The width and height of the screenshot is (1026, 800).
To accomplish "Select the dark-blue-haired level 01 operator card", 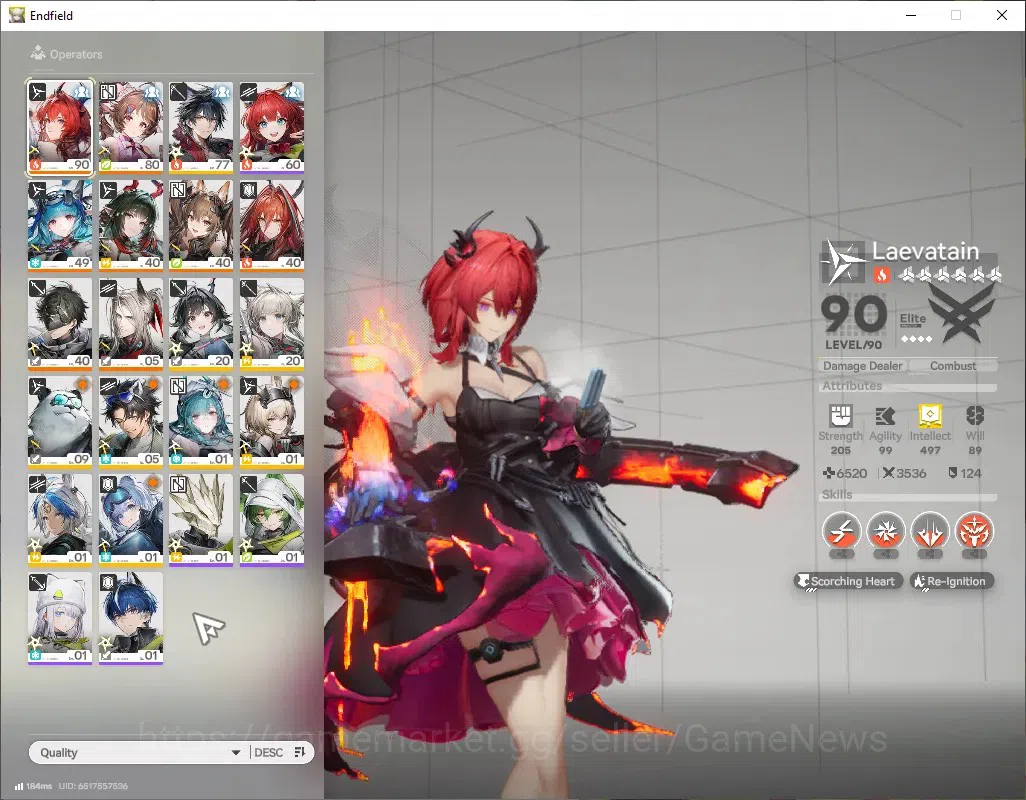I will pos(131,618).
